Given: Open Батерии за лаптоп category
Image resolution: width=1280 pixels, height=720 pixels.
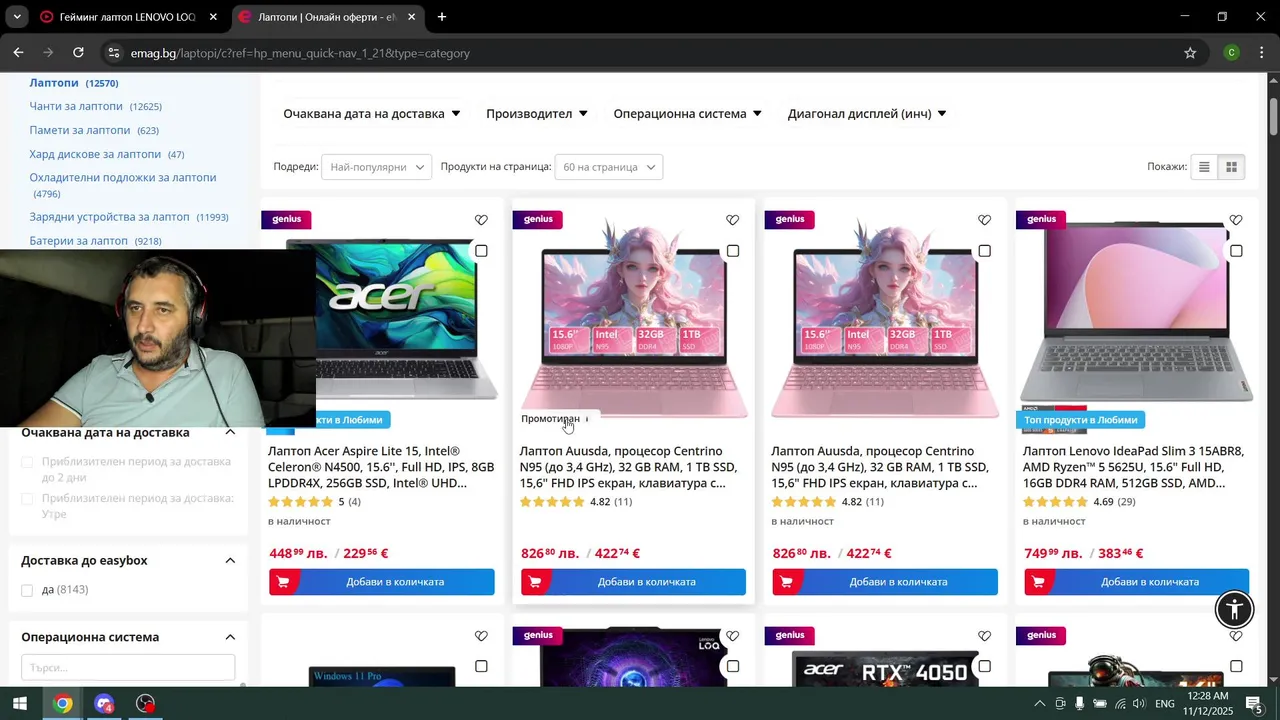Looking at the screenshot, I should 79,241.
